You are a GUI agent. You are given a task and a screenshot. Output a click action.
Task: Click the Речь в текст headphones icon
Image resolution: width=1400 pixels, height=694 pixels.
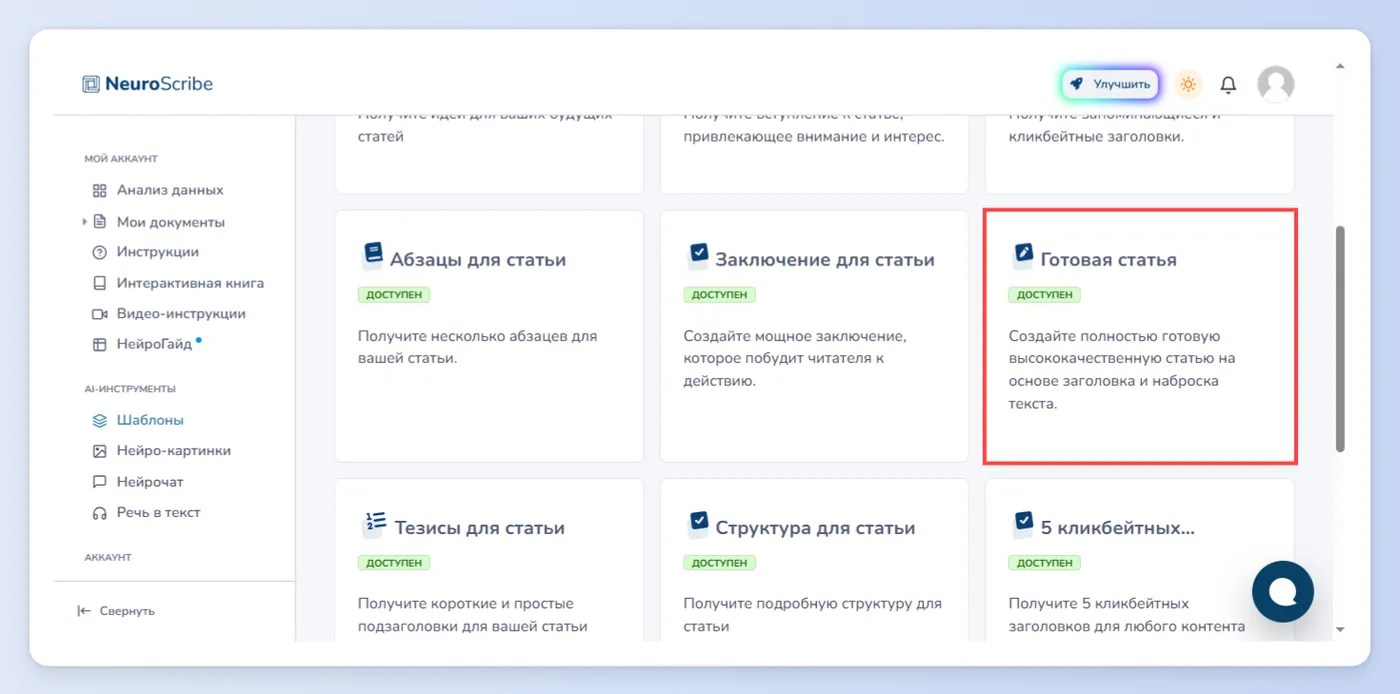point(99,513)
